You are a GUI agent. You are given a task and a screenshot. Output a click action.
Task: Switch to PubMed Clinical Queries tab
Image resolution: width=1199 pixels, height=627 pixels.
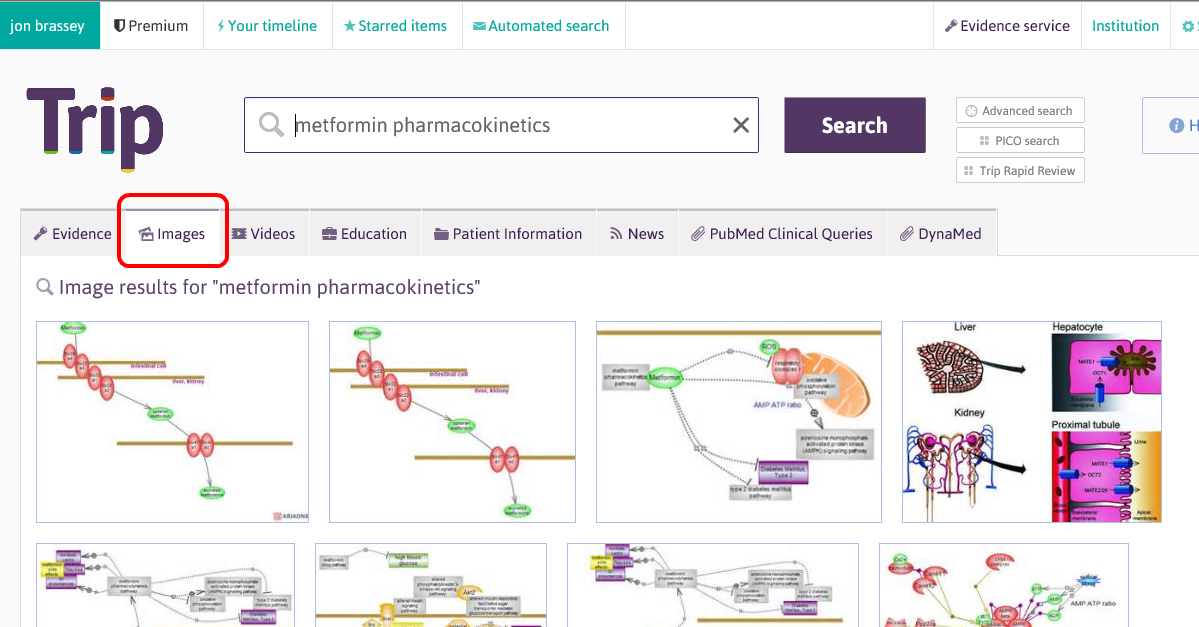781,234
